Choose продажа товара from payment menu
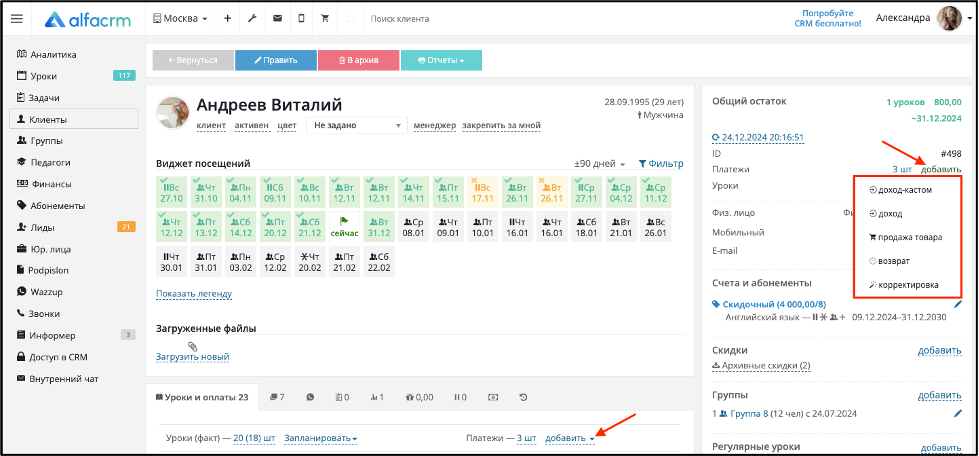The width and height of the screenshot is (979, 456). pos(907,237)
